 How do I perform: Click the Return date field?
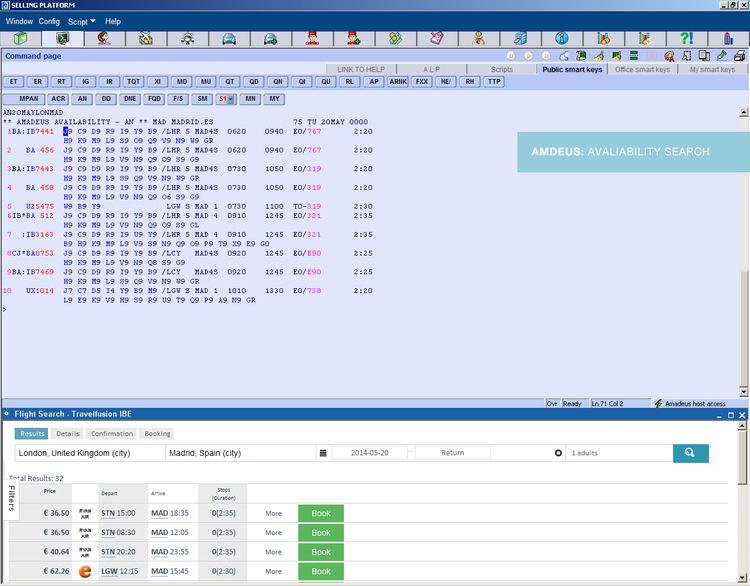click(x=452, y=453)
